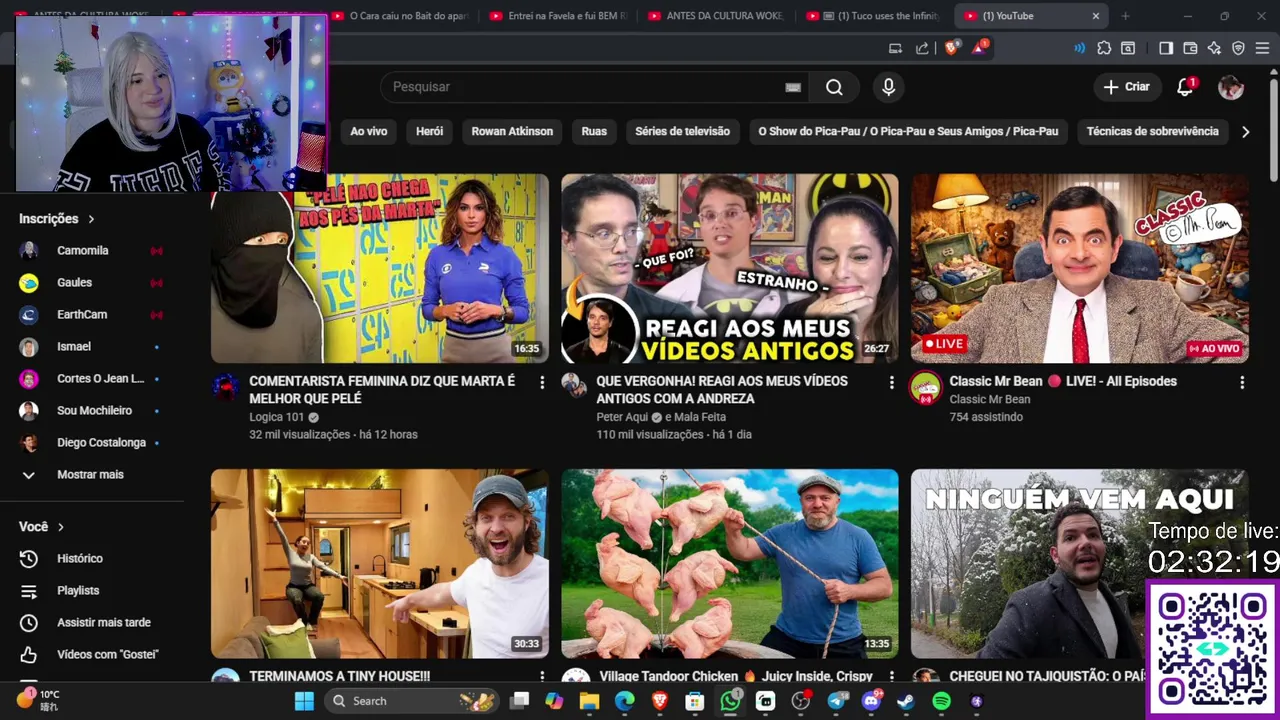Viewport: 1280px width, 720px height.
Task: Open Steam from the taskbar
Action: pos(906,701)
